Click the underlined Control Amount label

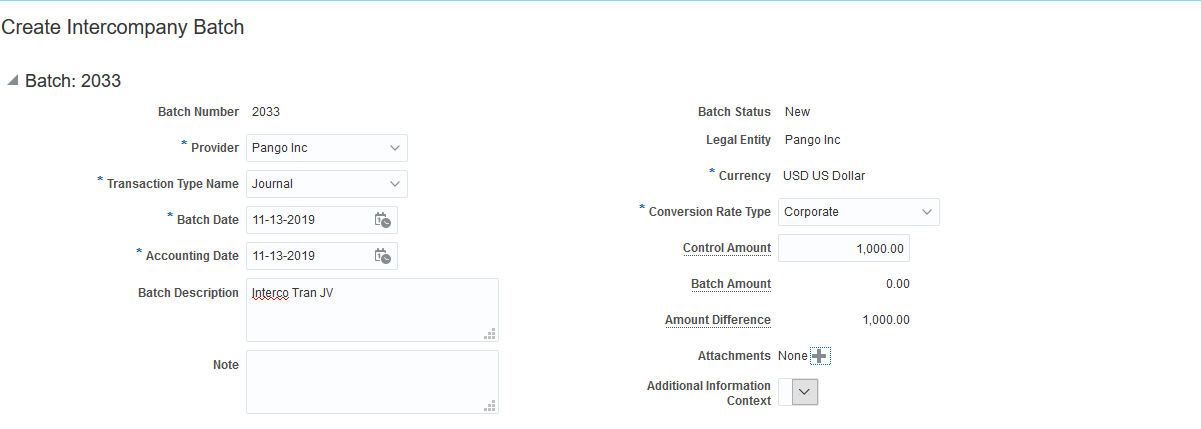pyautogui.click(x=726, y=248)
